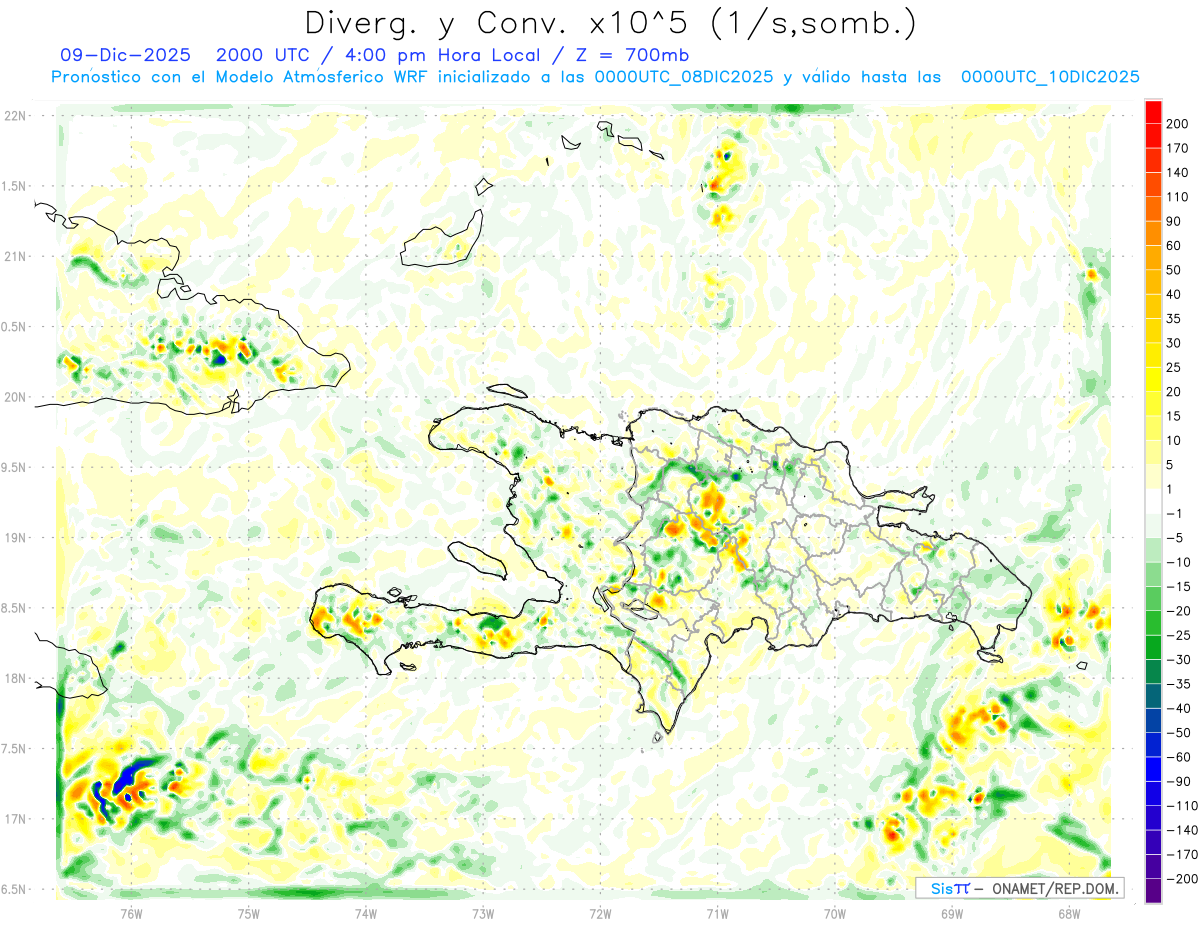Click the '20N' latitude label

[x=16, y=397]
